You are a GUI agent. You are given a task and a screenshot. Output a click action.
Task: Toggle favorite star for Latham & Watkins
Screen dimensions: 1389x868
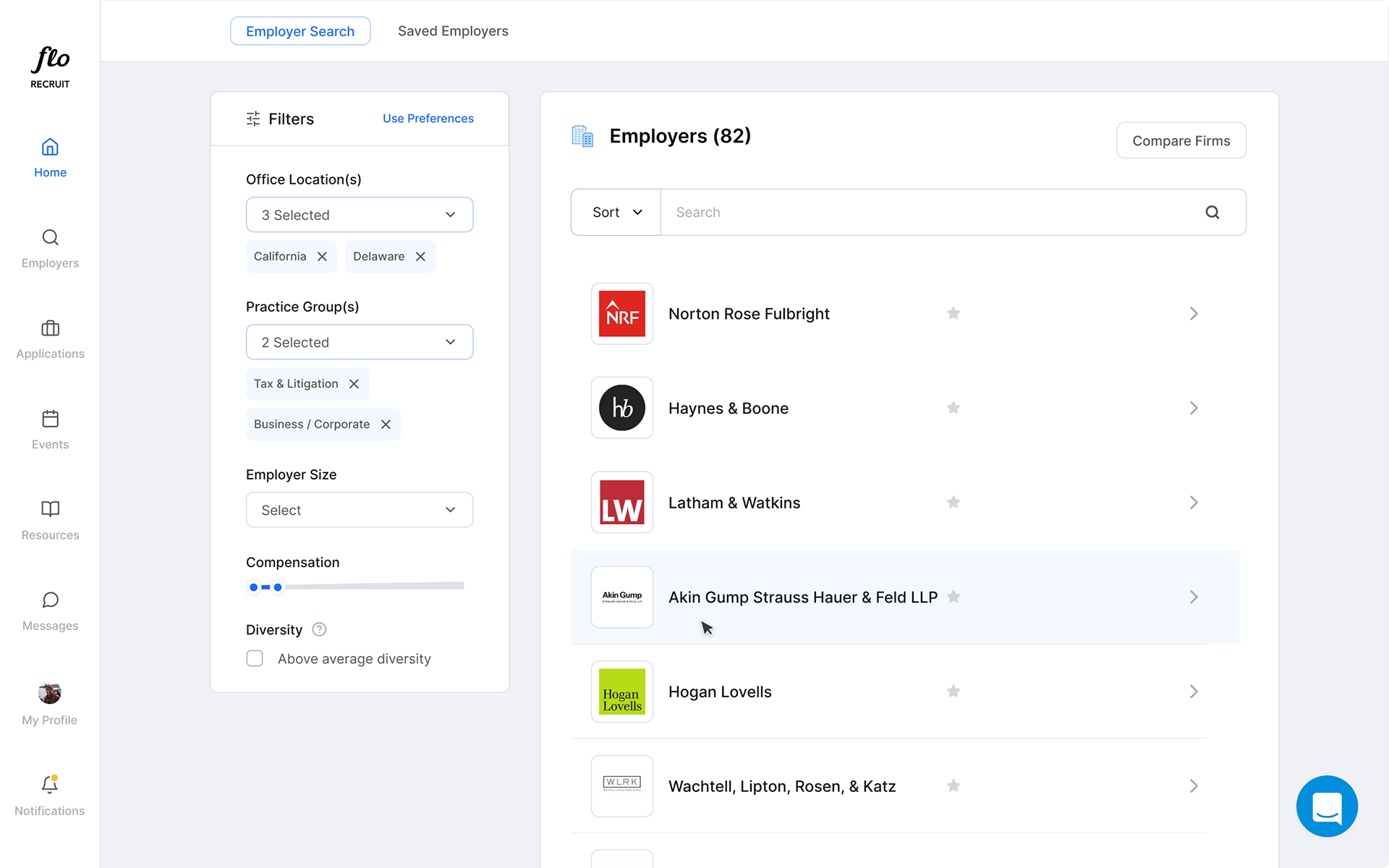(953, 502)
